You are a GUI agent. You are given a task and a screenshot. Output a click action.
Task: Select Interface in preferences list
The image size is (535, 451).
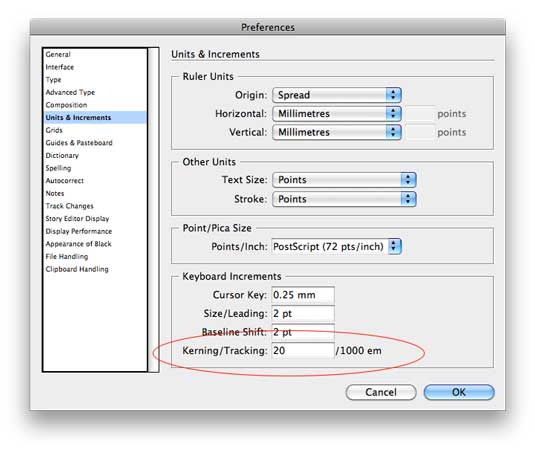(60, 67)
